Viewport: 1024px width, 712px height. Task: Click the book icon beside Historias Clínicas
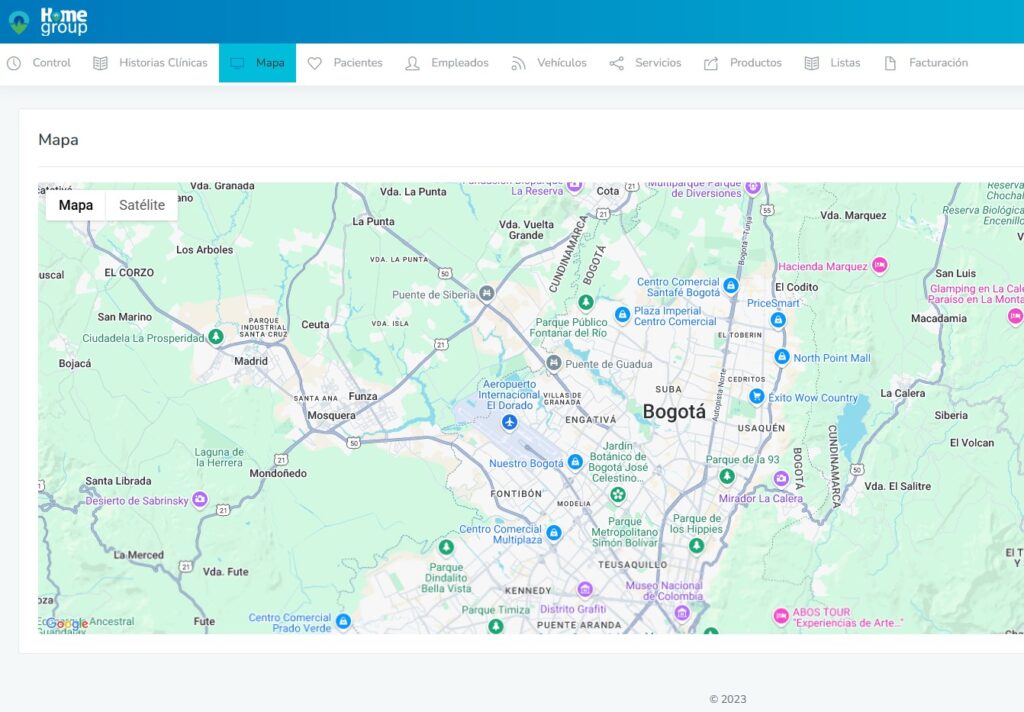point(101,63)
